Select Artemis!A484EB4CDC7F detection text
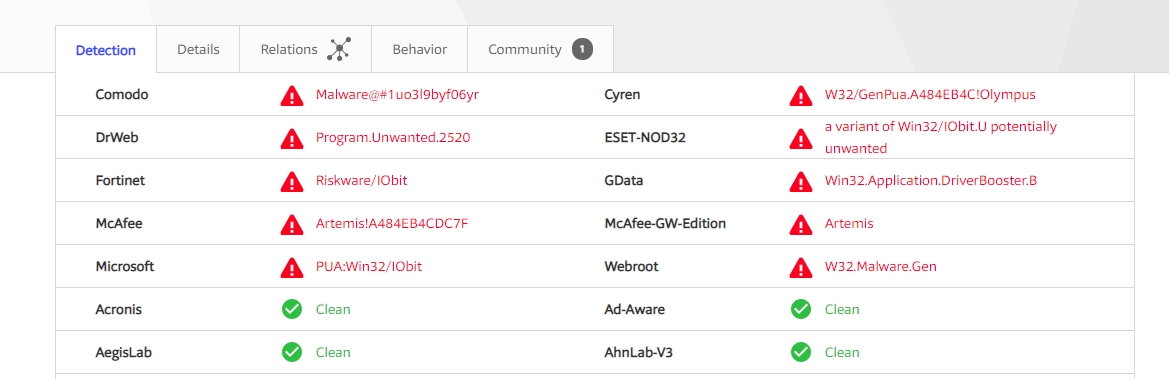The image size is (1169, 379). click(x=391, y=223)
